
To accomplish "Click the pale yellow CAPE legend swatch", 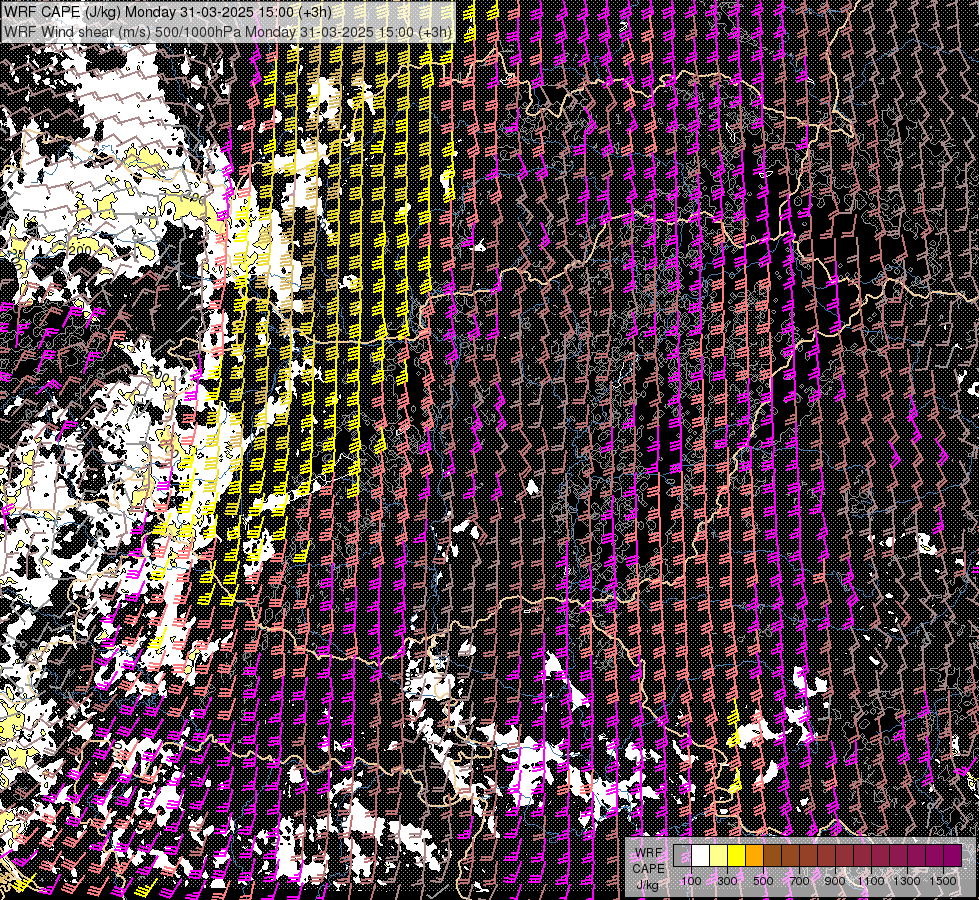I will pos(719,856).
